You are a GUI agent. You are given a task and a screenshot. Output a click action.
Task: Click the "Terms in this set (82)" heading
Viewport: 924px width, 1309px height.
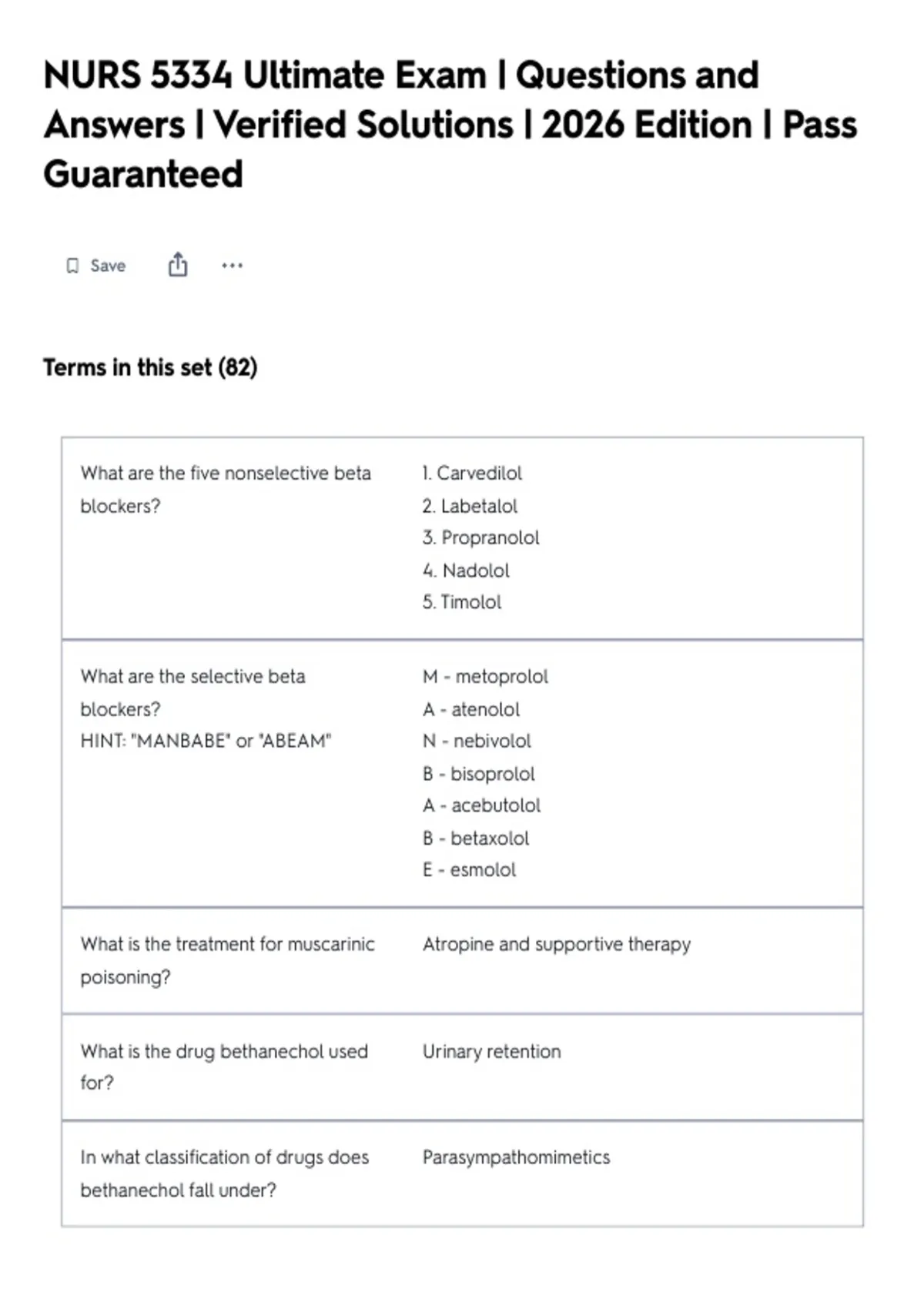[x=150, y=367]
